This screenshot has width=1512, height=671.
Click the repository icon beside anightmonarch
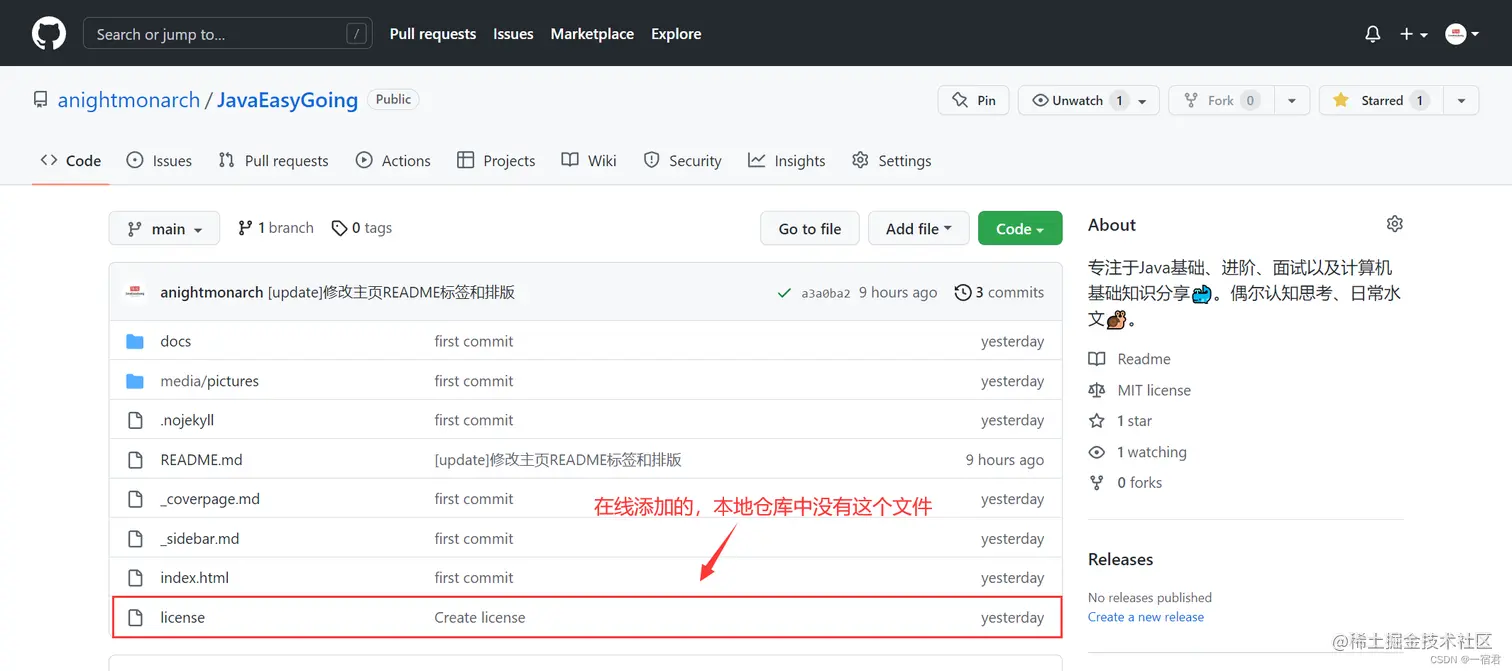click(x=40, y=100)
